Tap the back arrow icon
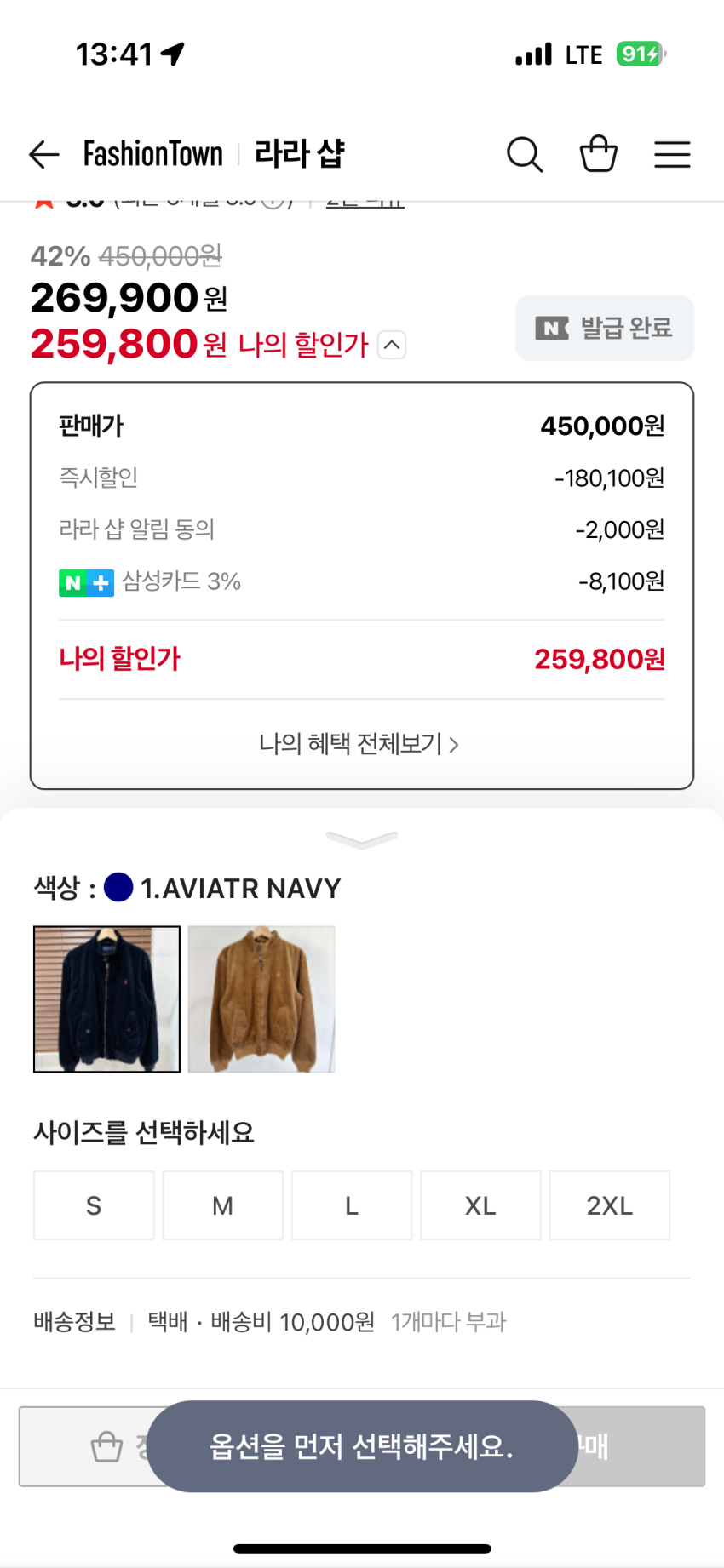Screen dimensions: 724x1568 [x=44, y=155]
